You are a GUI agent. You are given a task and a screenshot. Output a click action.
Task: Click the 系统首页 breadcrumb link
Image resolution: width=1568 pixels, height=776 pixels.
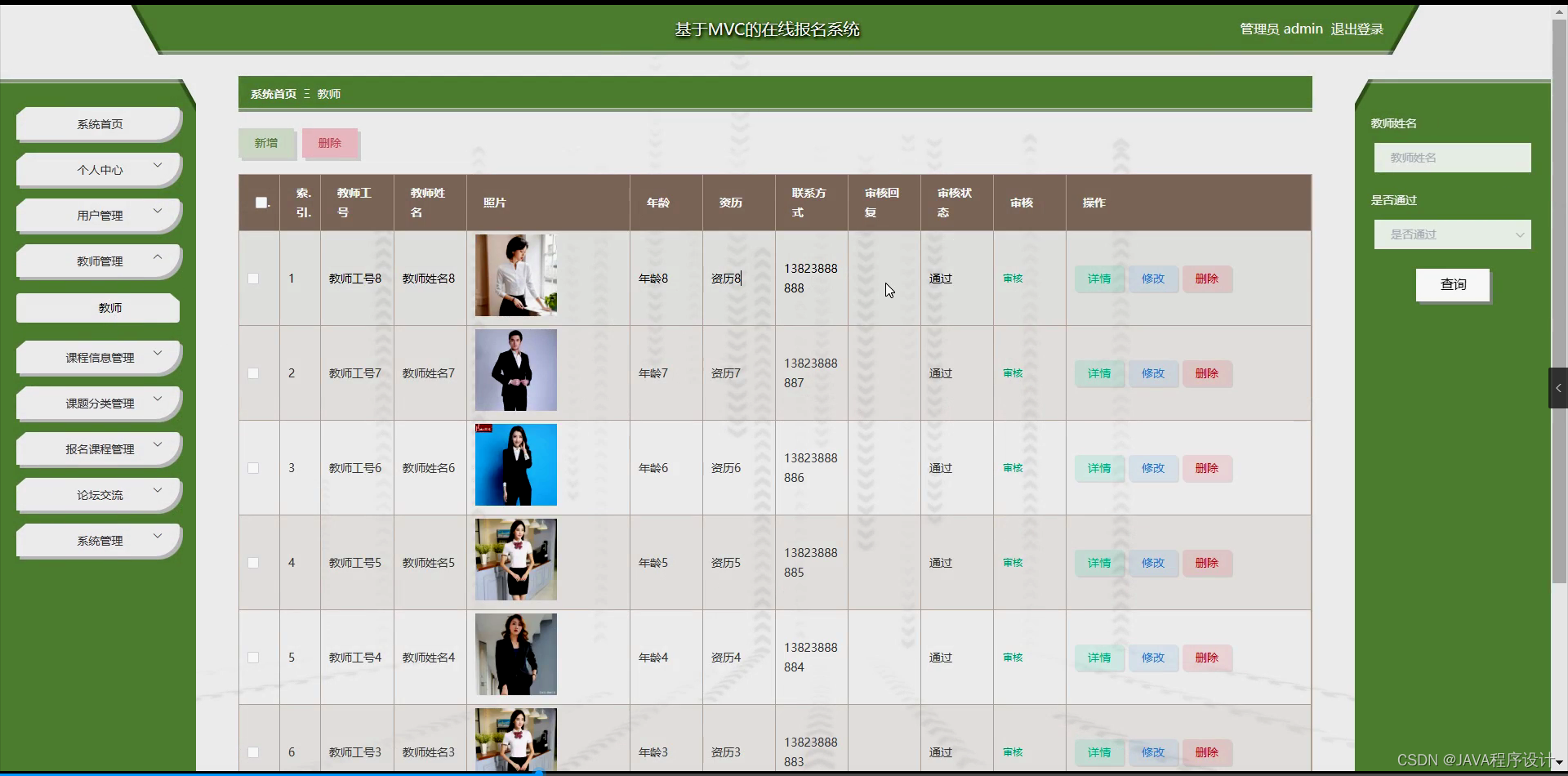[x=274, y=94]
